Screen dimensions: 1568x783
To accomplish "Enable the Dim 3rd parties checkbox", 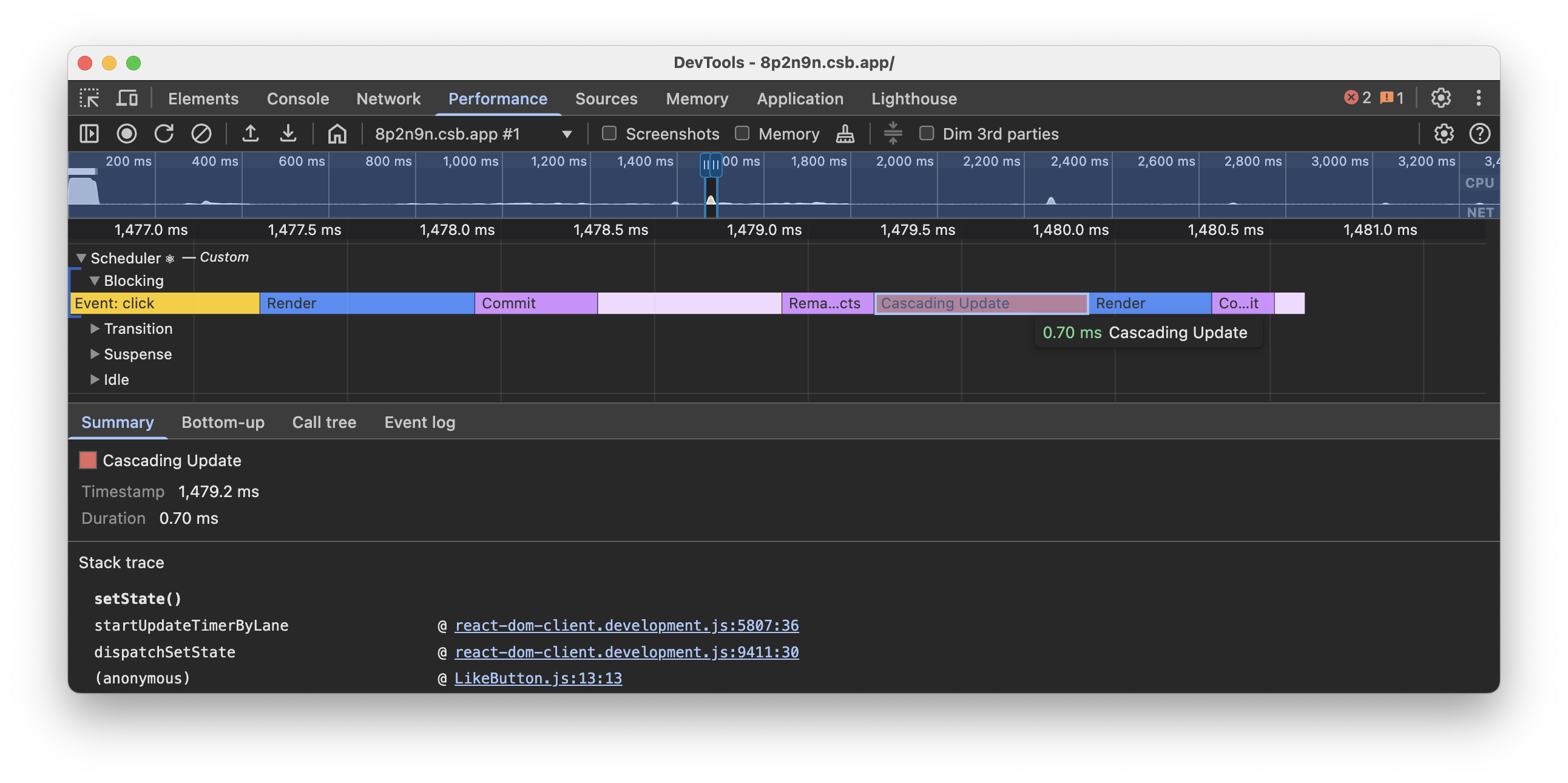I will pyautogui.click(x=927, y=134).
